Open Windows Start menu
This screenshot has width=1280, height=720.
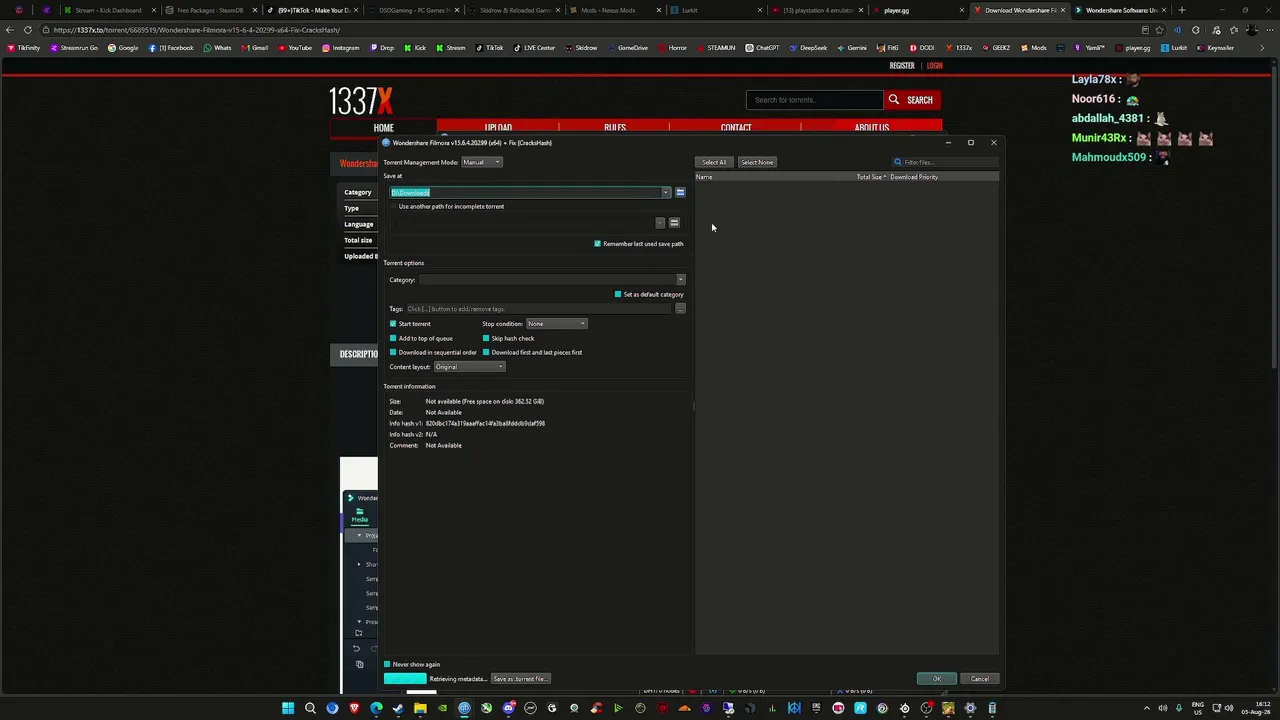tap(288, 708)
